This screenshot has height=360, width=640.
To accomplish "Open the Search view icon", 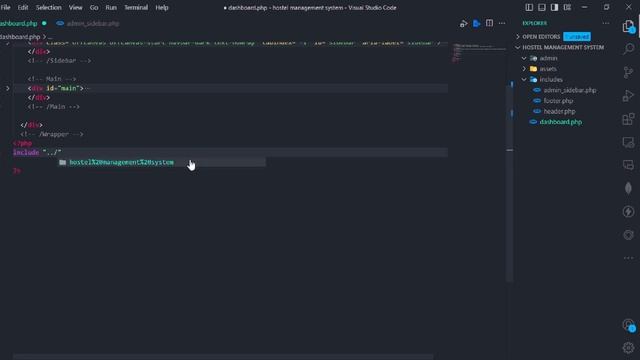I will (x=629, y=49).
